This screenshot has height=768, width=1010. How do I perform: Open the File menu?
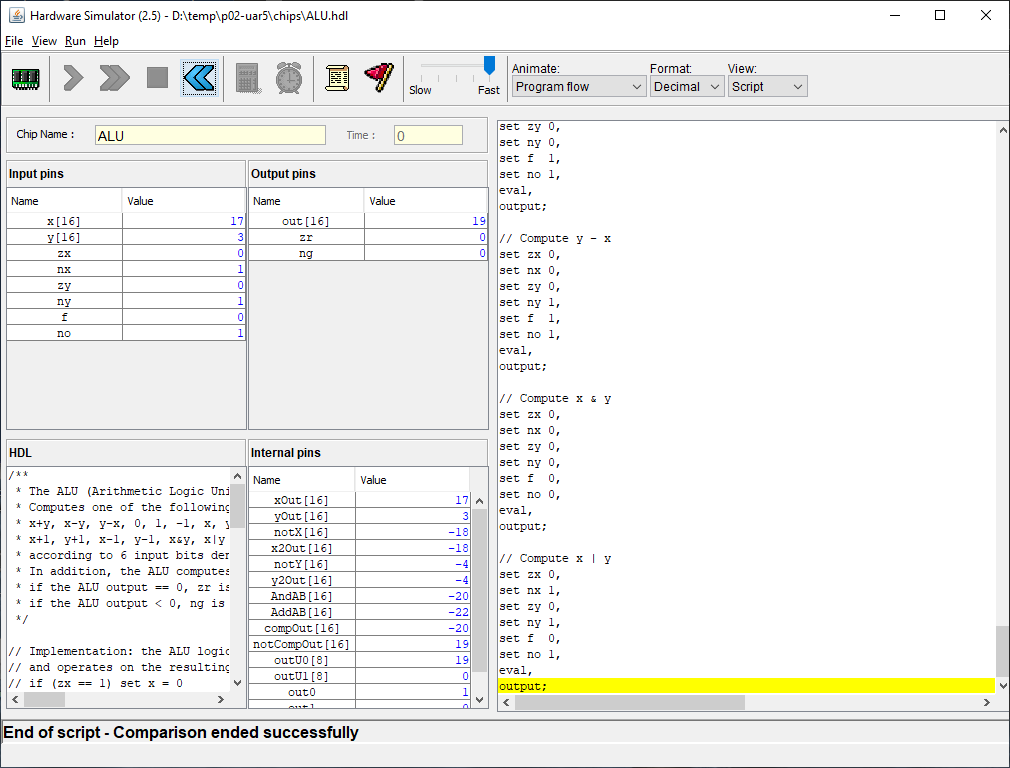pyautogui.click(x=14, y=41)
